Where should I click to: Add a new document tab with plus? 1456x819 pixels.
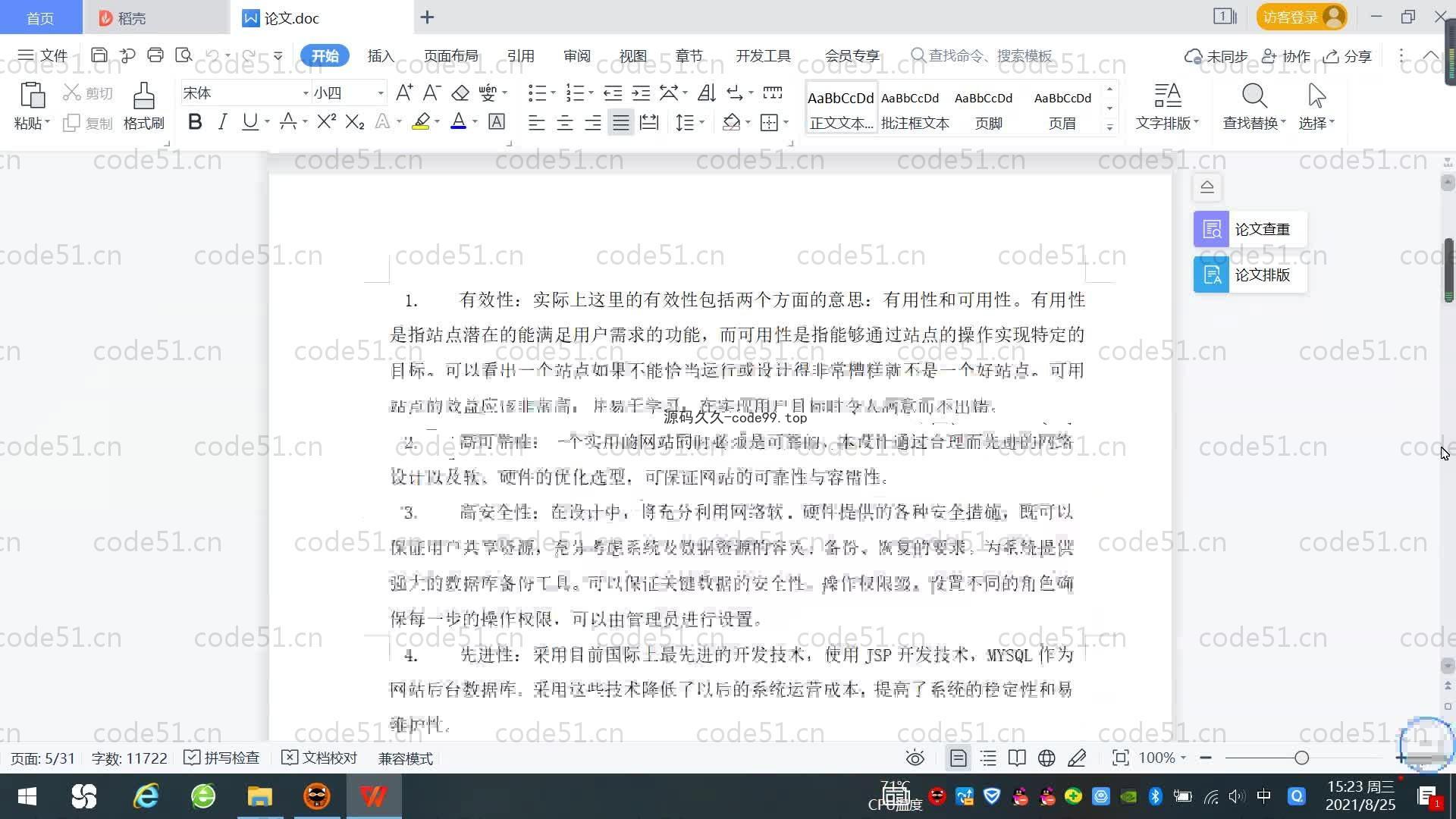click(x=427, y=17)
